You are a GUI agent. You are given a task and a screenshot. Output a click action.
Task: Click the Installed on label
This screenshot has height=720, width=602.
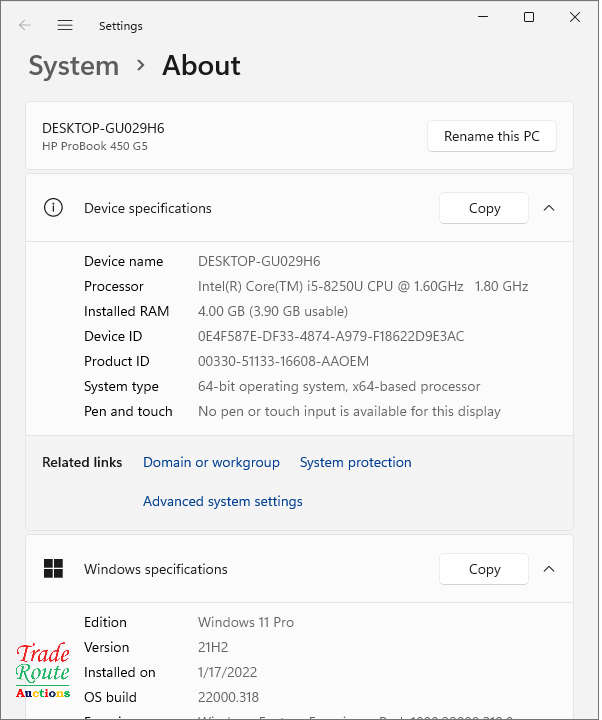pos(120,673)
